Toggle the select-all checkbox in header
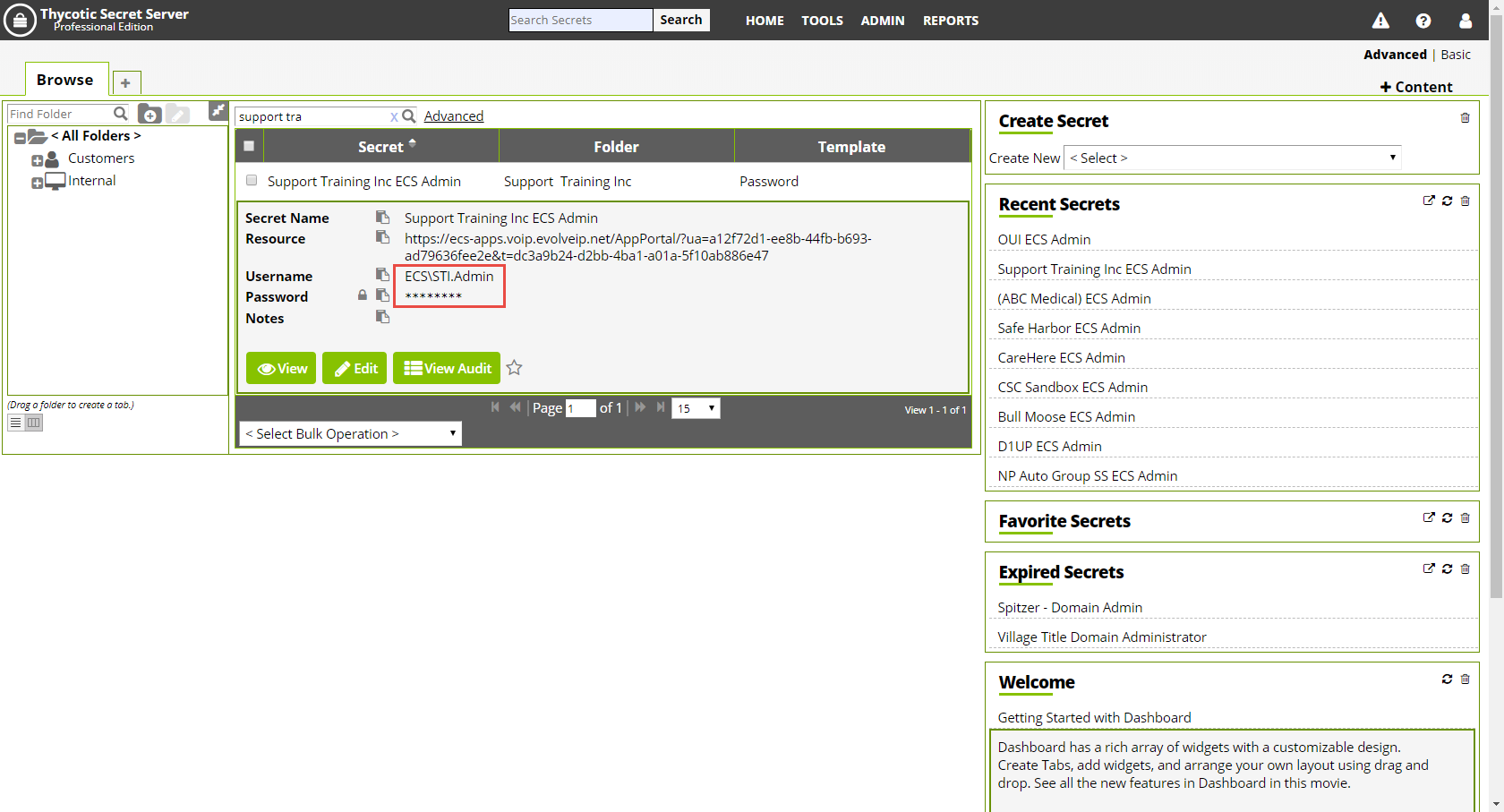 (x=249, y=146)
